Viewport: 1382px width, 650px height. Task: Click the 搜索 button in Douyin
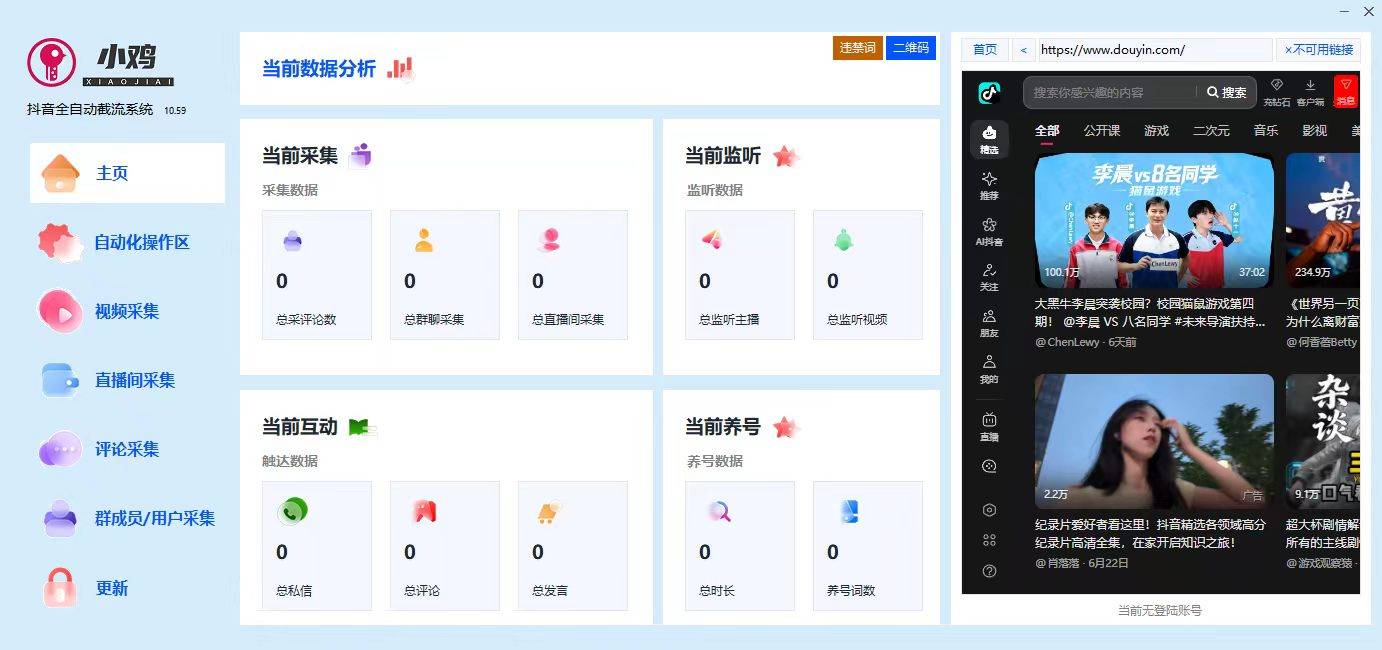(x=1227, y=92)
